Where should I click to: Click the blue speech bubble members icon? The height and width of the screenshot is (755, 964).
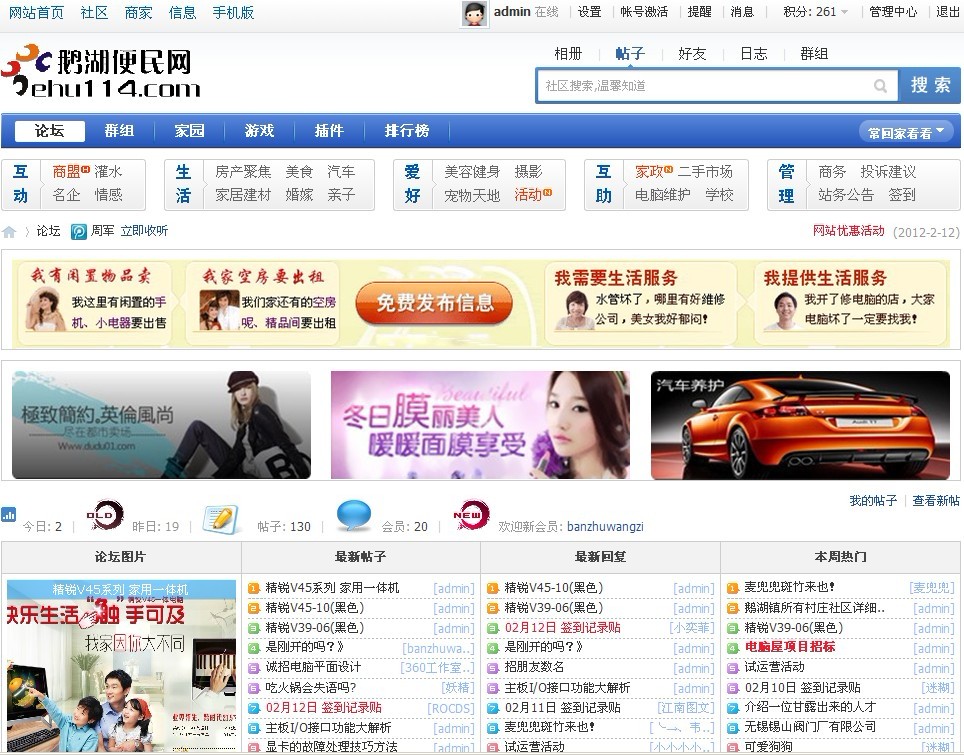354,515
